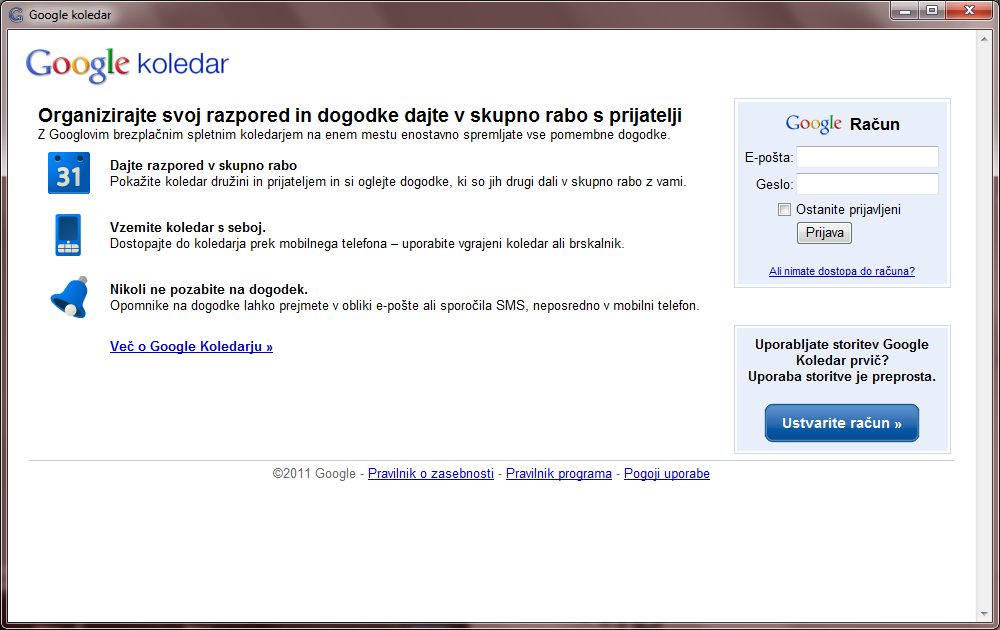Maximize the Google koledar window
The width and height of the screenshot is (1000, 630).
coord(932,11)
